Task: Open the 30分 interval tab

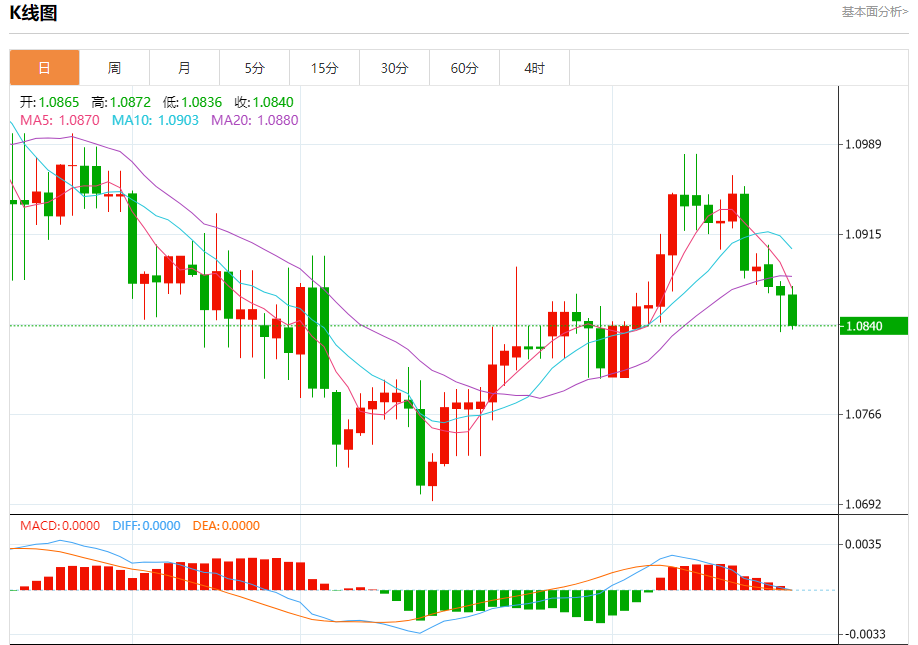Action: (x=394, y=68)
